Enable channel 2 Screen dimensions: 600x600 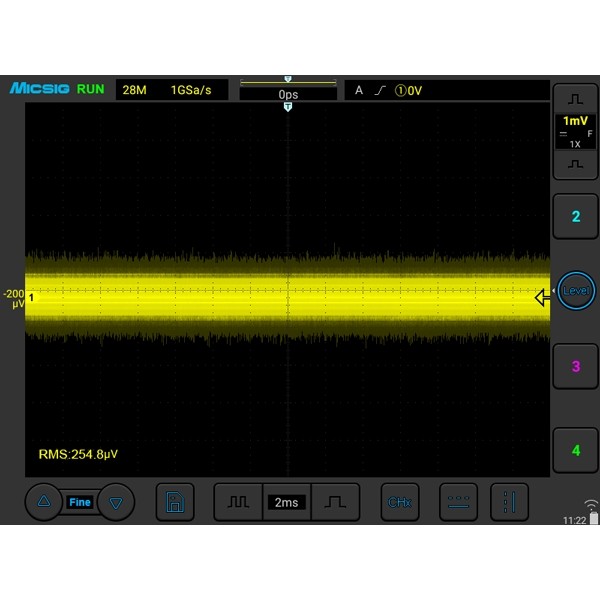tap(575, 216)
